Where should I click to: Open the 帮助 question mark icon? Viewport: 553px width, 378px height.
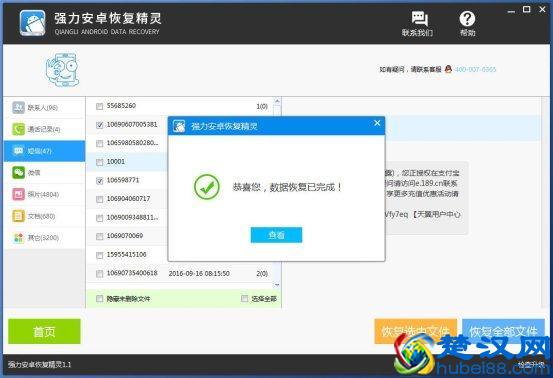[467, 18]
